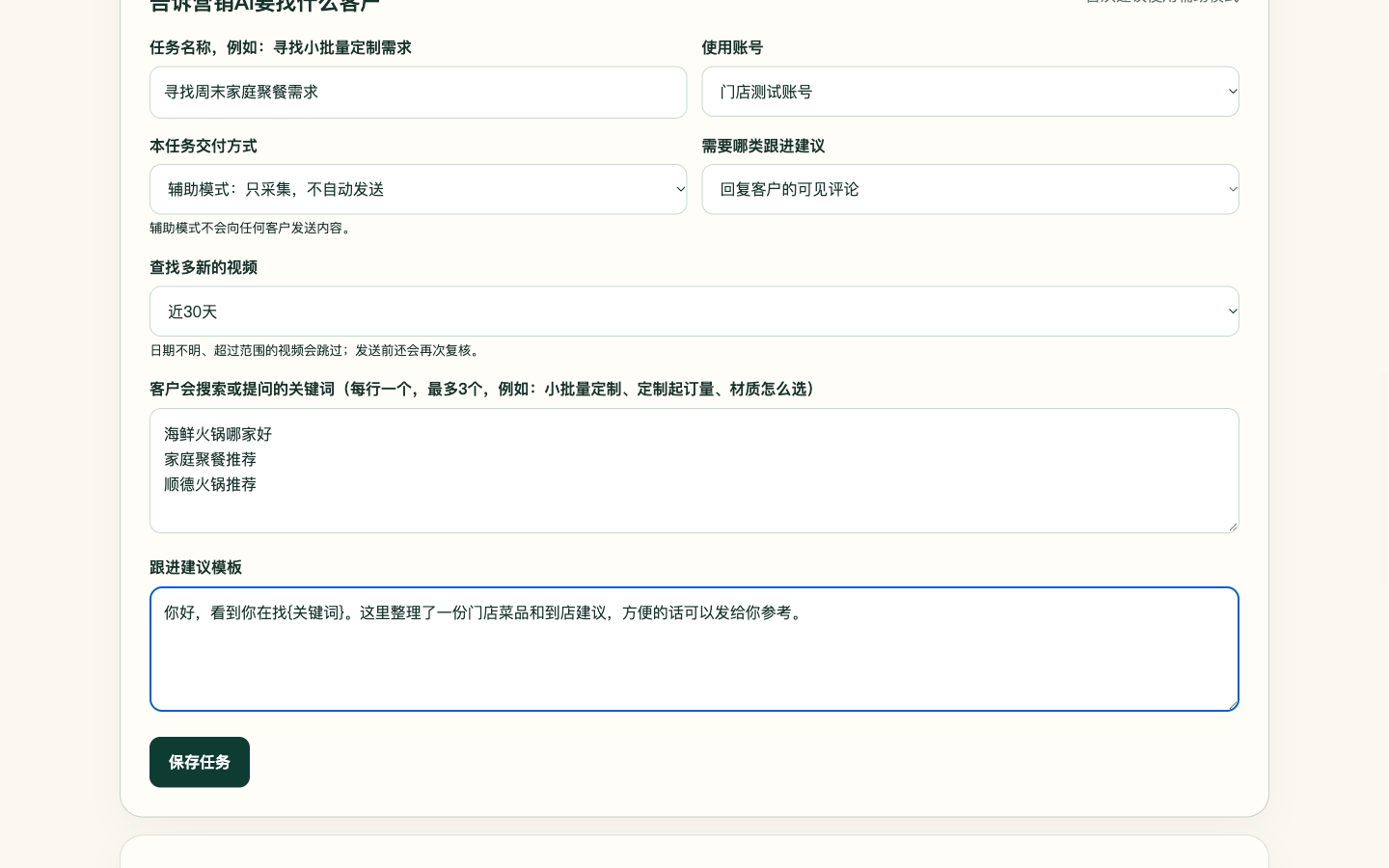Viewport: 1389px width, 868px height.
Task: Click the 跟进建议模板 label
Action: pos(196,567)
